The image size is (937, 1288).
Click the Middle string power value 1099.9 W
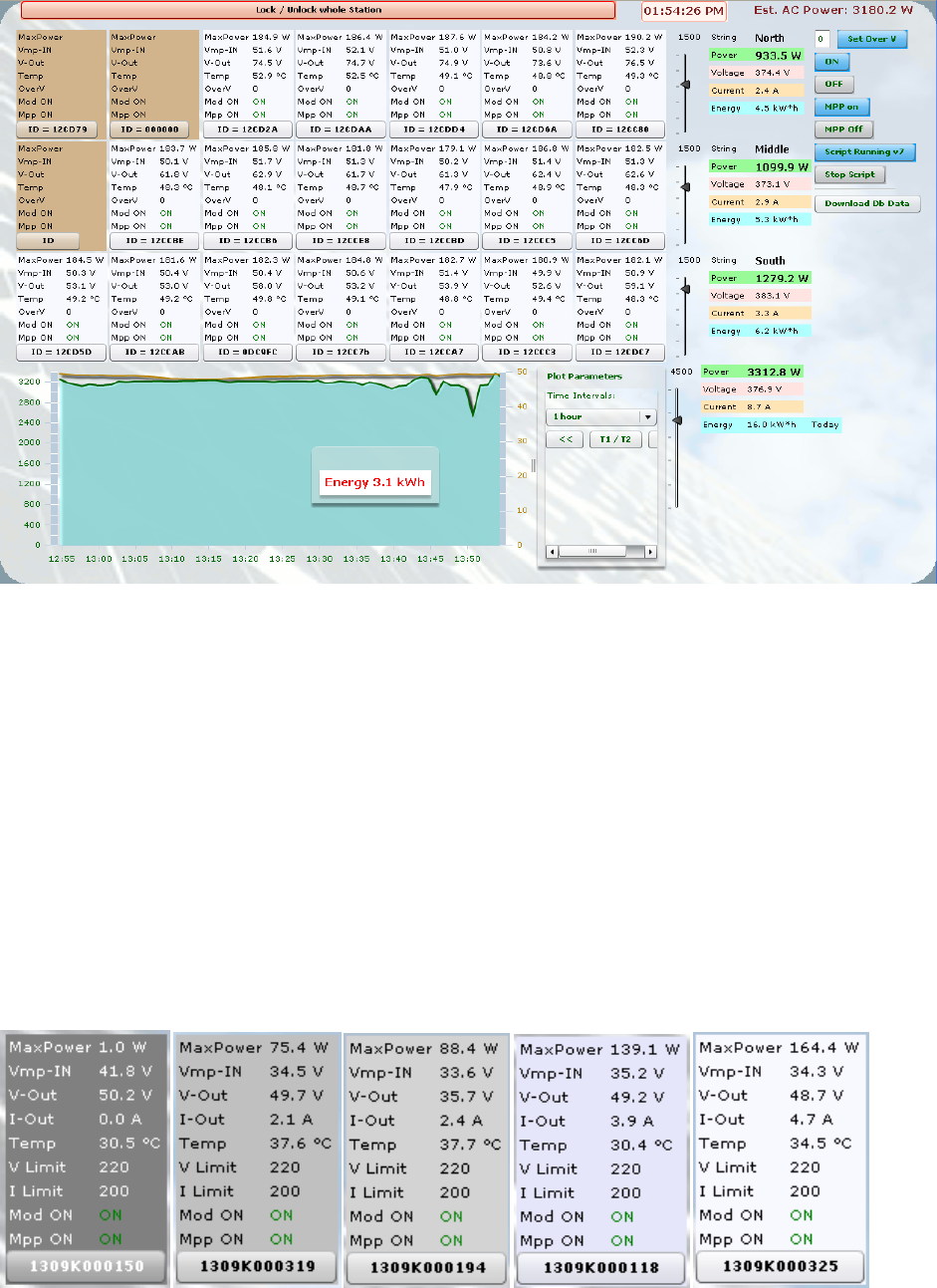[x=782, y=167]
